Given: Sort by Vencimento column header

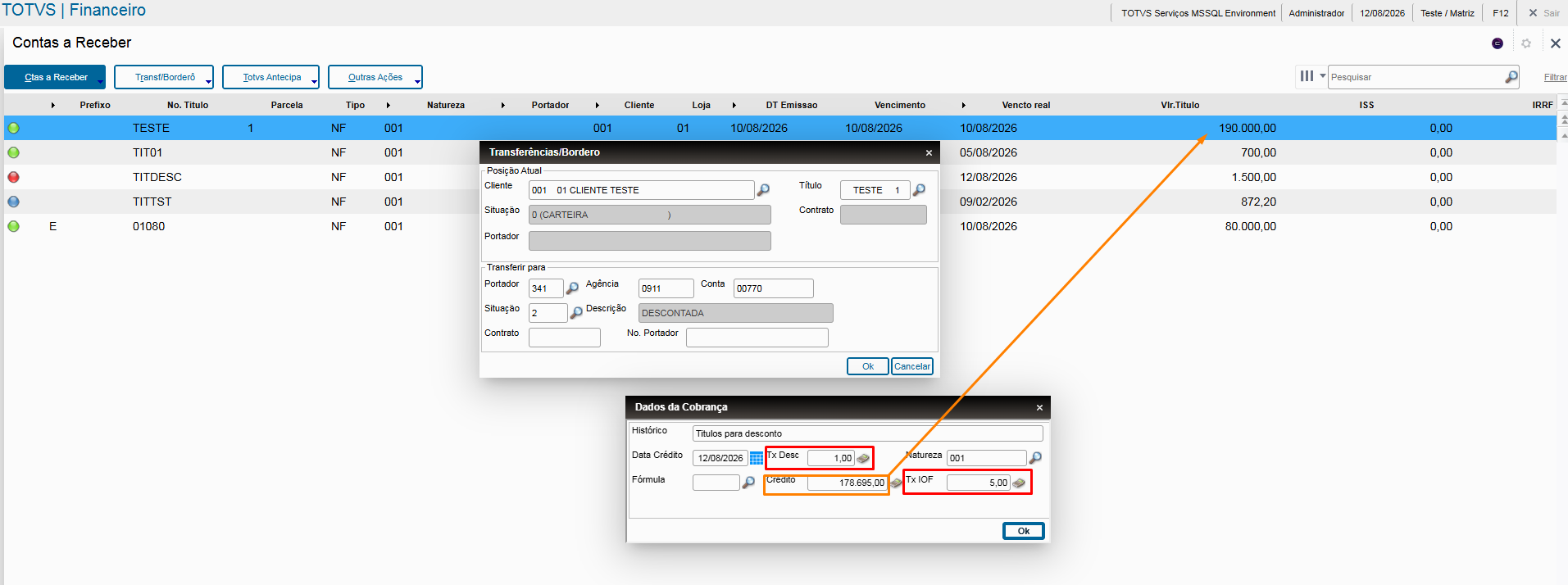Looking at the screenshot, I should pyautogui.click(x=900, y=105).
